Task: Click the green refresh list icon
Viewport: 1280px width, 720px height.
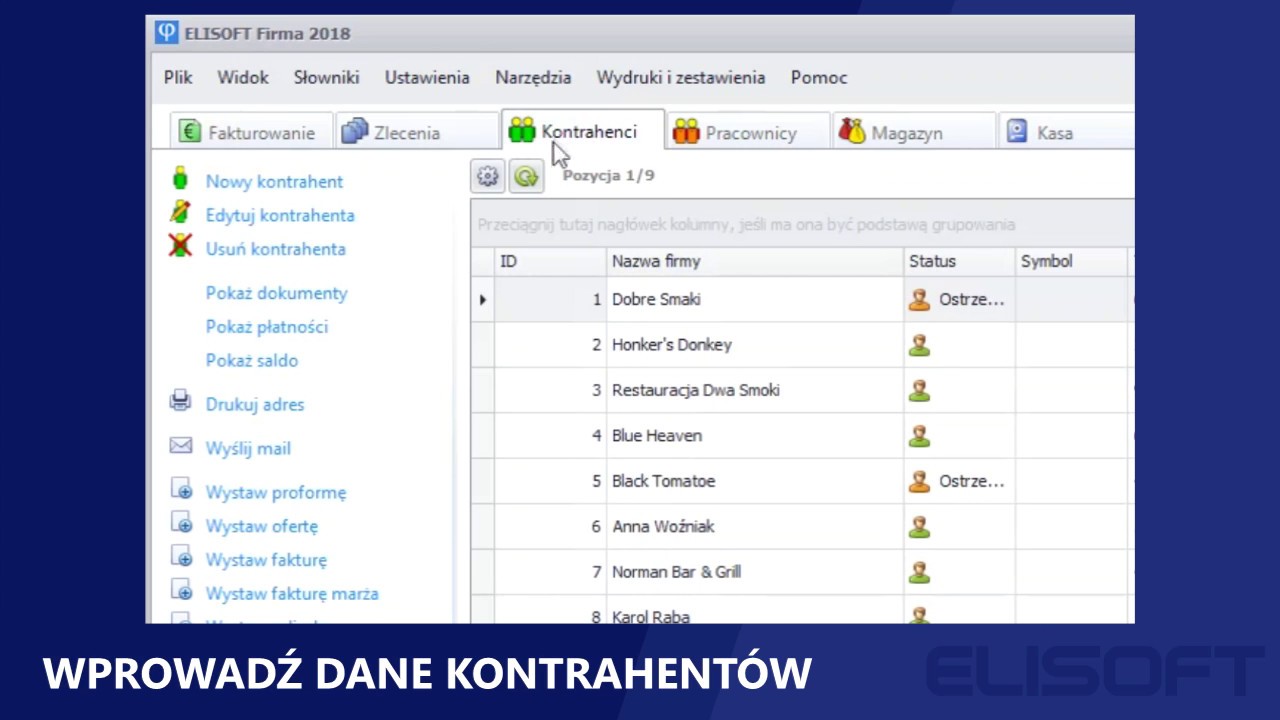Action: pos(526,177)
